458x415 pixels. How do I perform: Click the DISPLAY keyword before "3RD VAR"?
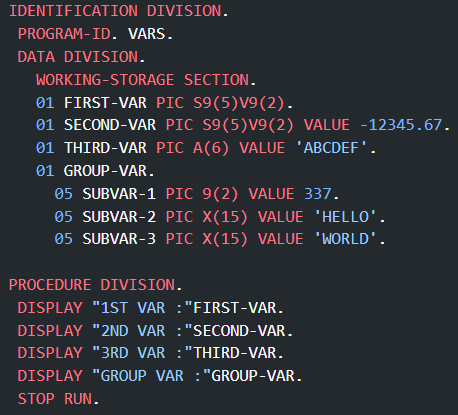coord(50,353)
